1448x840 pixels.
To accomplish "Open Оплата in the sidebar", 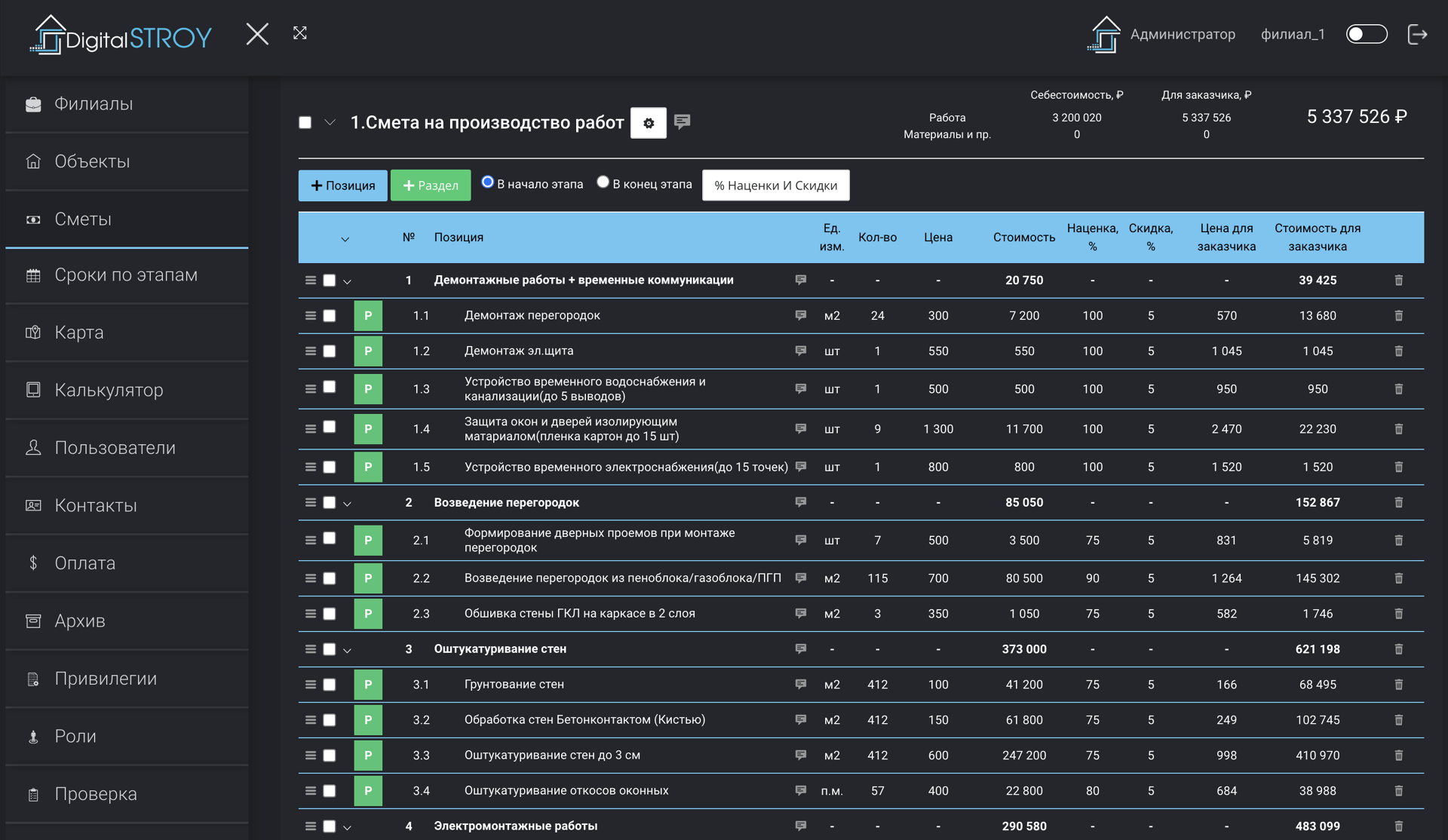I will [x=127, y=563].
